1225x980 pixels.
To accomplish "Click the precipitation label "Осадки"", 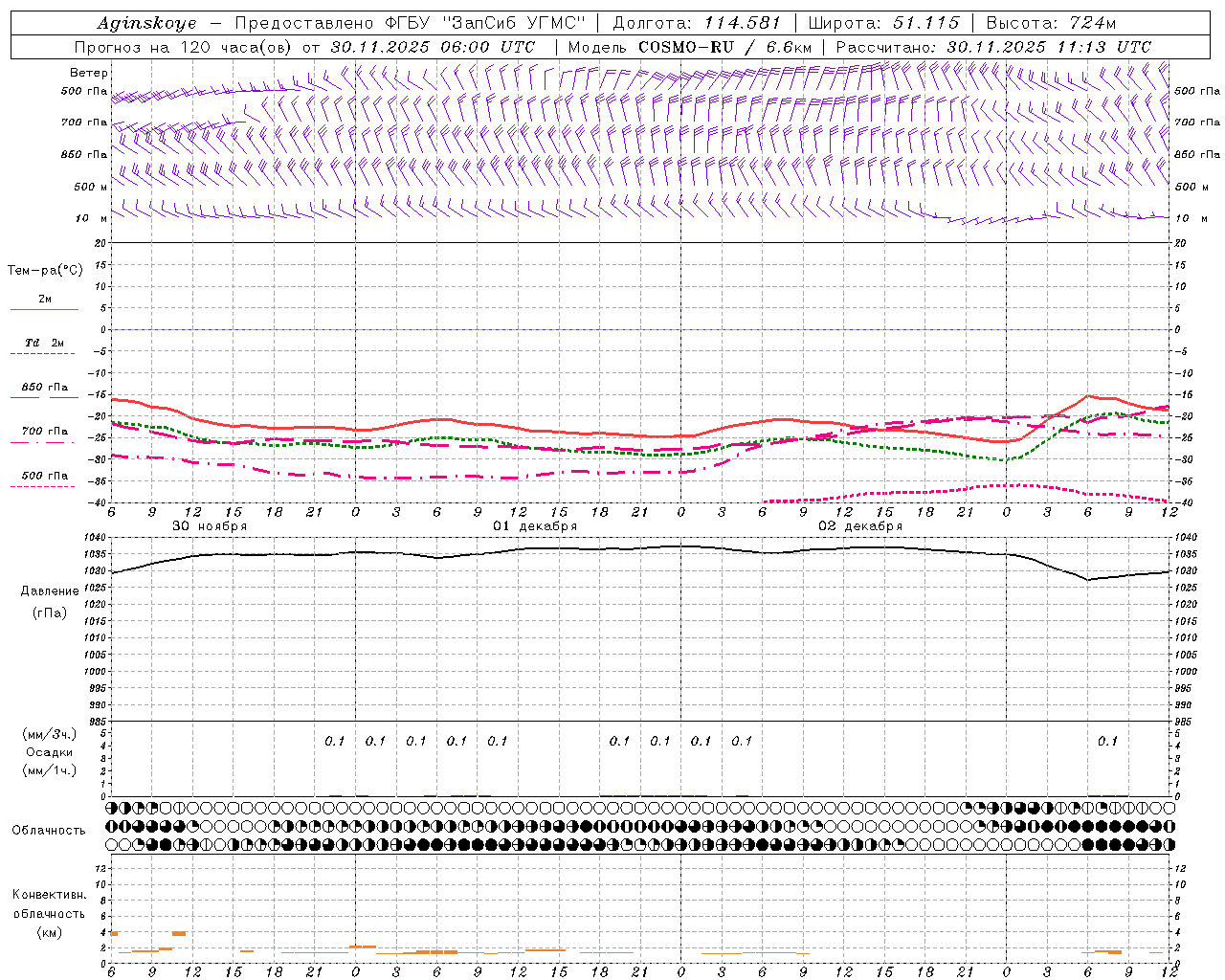I will [x=50, y=752].
